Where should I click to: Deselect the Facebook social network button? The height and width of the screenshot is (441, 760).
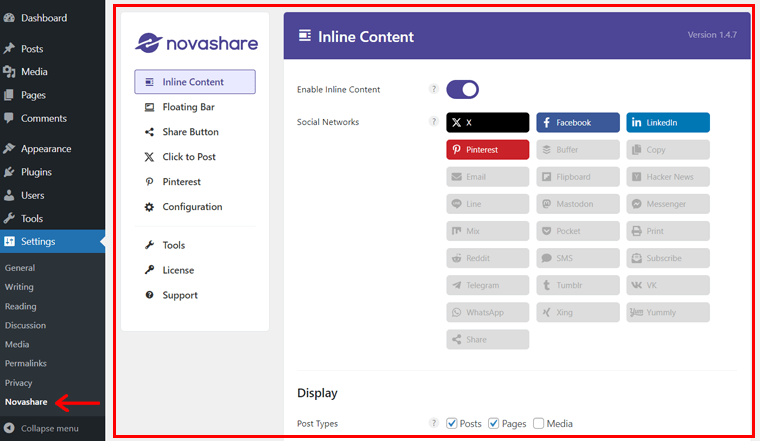tap(578, 123)
